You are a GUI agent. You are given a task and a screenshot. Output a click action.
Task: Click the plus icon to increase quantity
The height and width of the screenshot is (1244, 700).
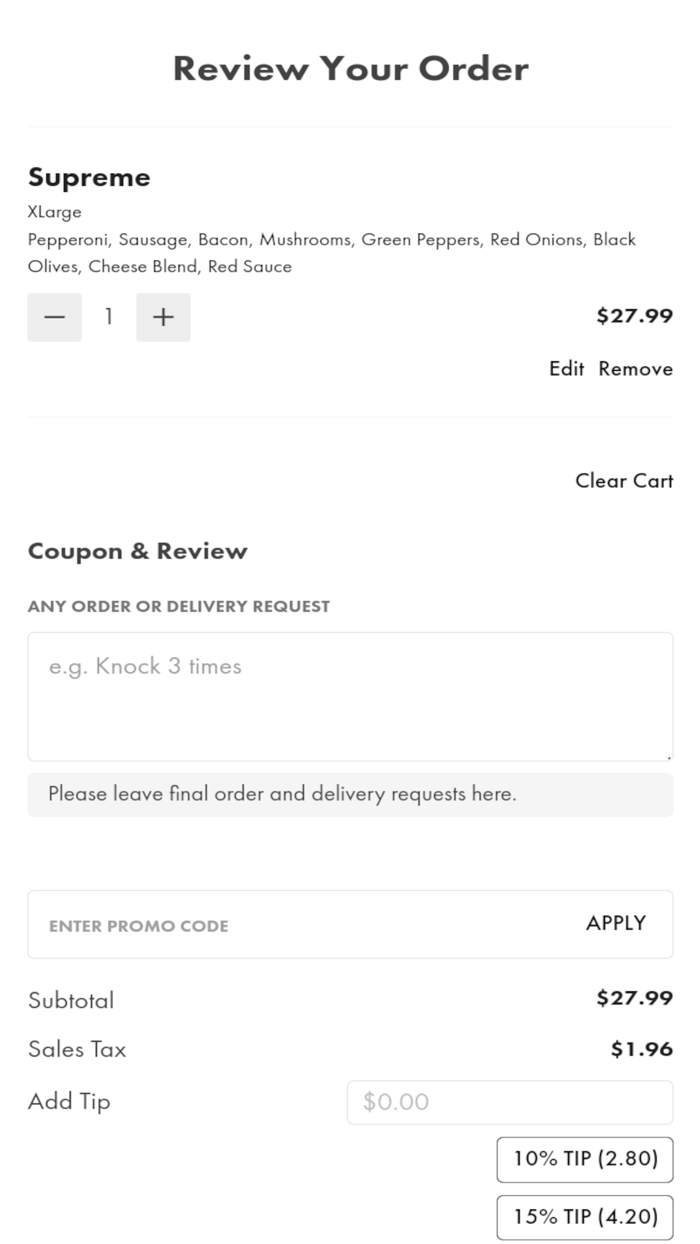pyautogui.click(x=163, y=316)
